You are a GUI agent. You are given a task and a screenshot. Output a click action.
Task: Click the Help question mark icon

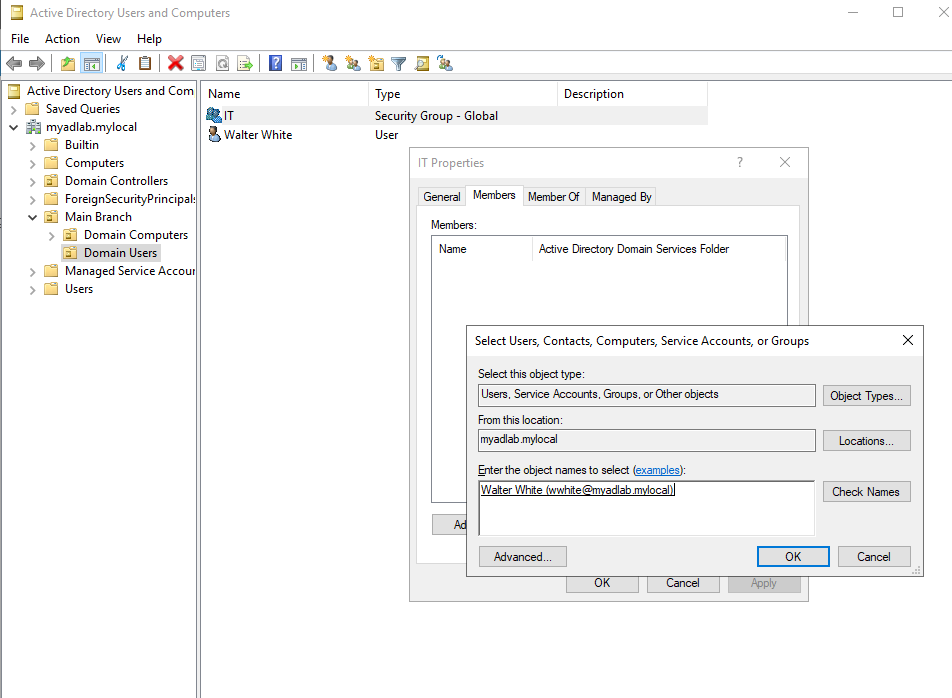[275, 64]
